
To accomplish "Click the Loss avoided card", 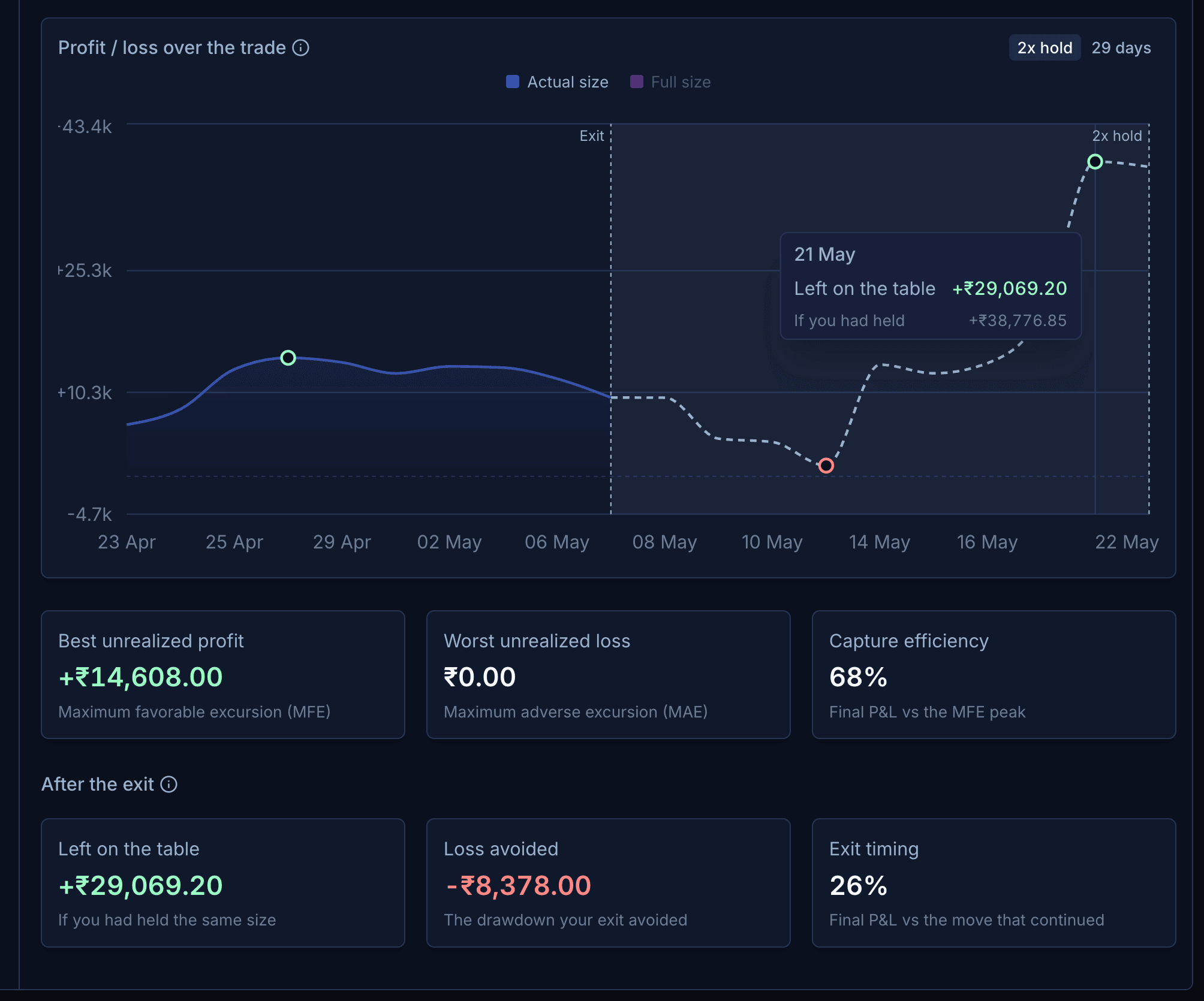I will tap(608, 883).
